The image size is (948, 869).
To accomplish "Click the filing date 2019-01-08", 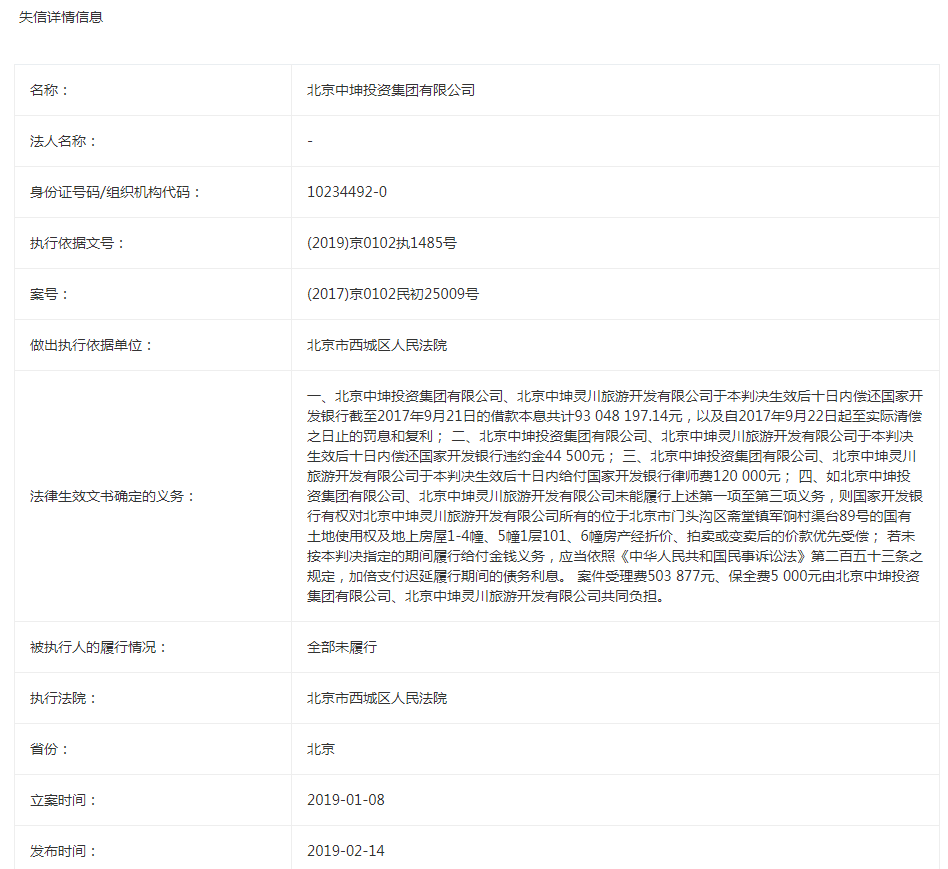I will 346,800.
